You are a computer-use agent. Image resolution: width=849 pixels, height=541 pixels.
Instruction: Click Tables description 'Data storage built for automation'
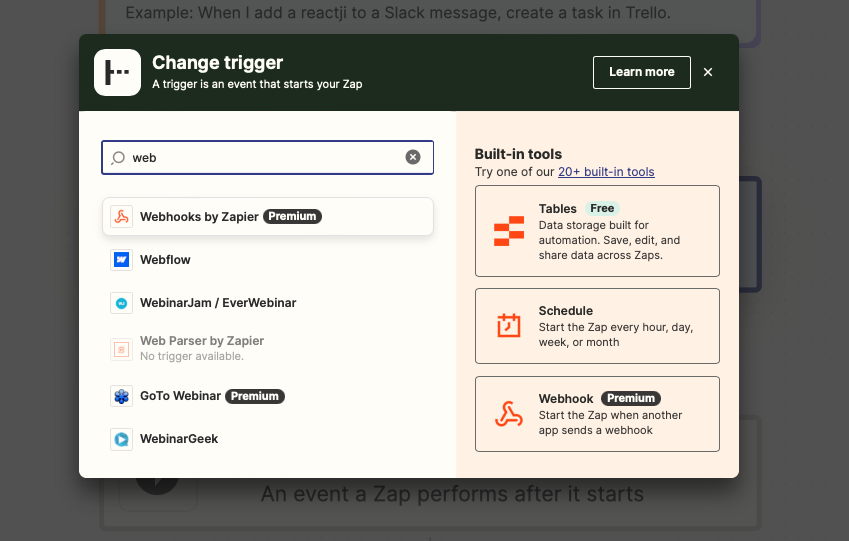609,240
